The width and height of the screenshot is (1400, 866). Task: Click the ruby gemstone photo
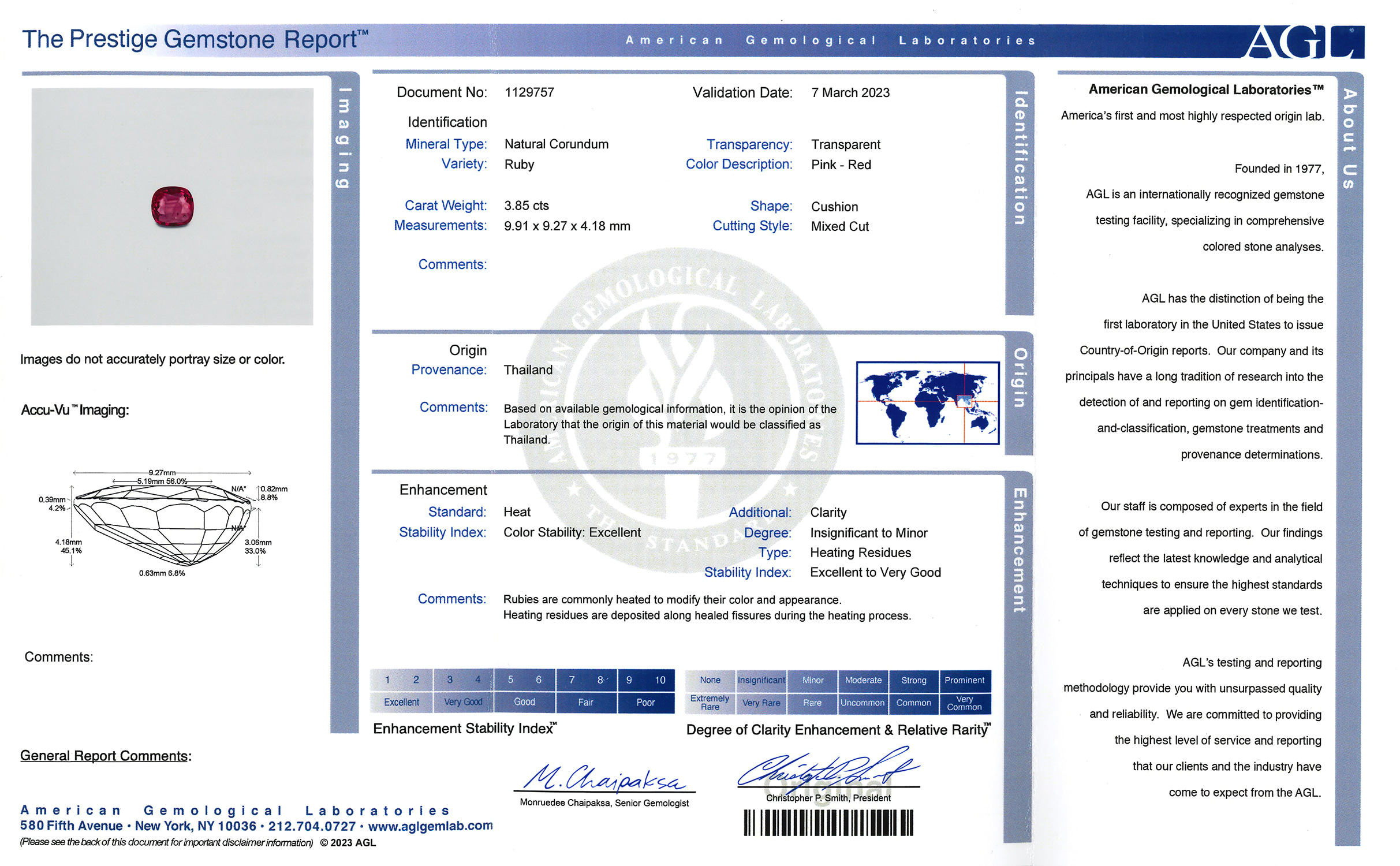coord(172,207)
